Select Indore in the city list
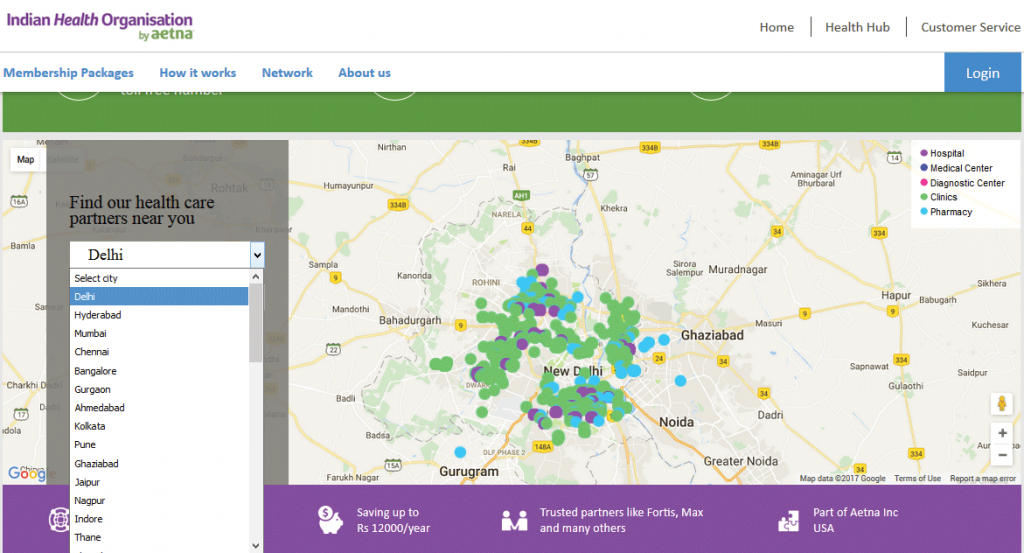1024x553 pixels. pyautogui.click(x=159, y=519)
